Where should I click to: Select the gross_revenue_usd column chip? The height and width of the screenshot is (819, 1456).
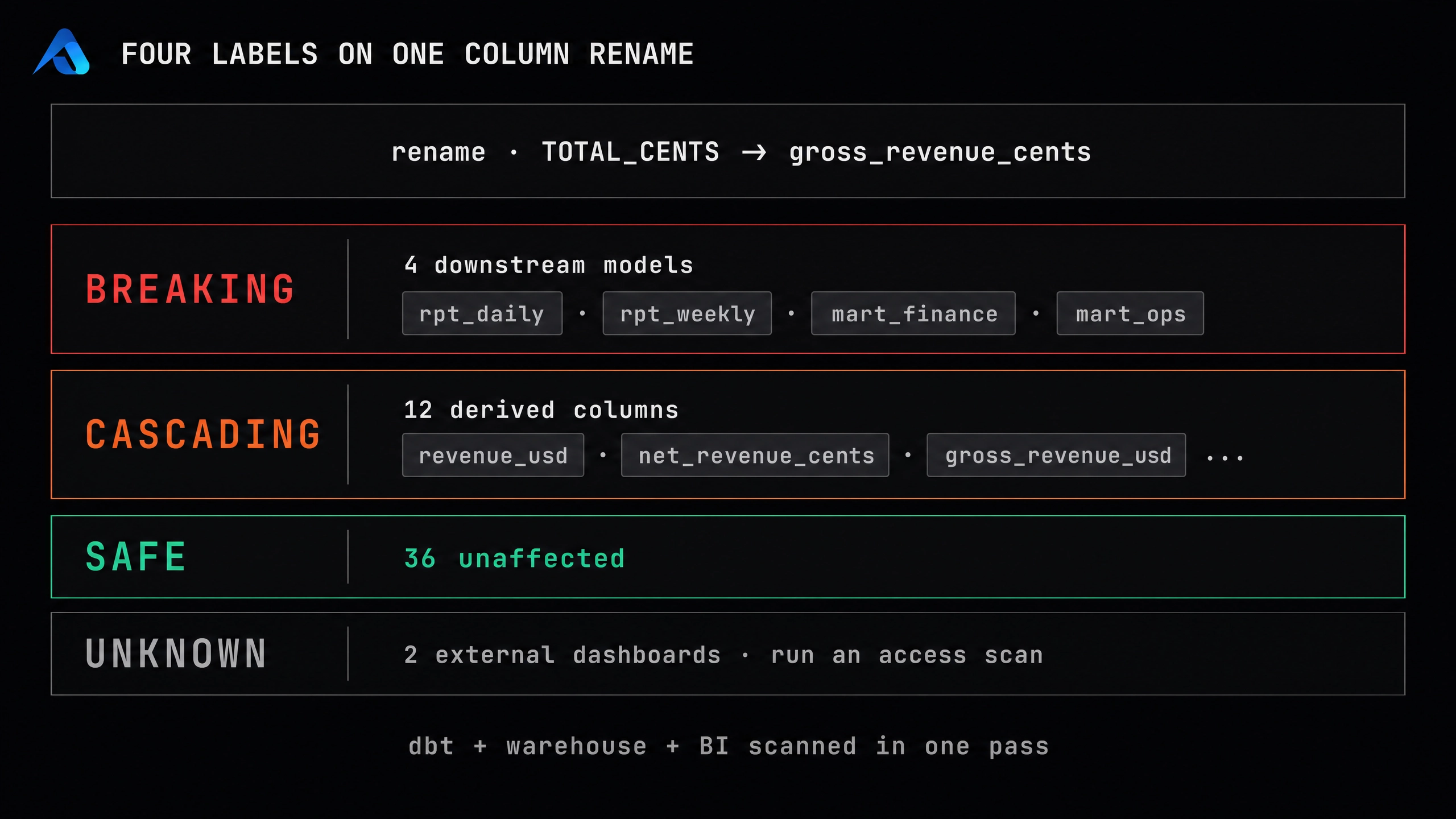coord(1056,455)
